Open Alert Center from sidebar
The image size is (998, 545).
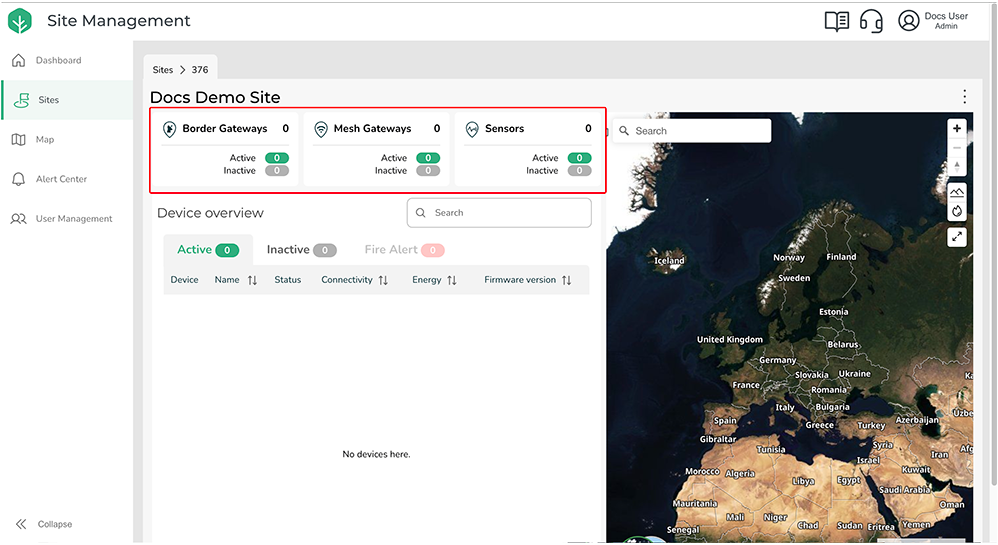pos(61,179)
